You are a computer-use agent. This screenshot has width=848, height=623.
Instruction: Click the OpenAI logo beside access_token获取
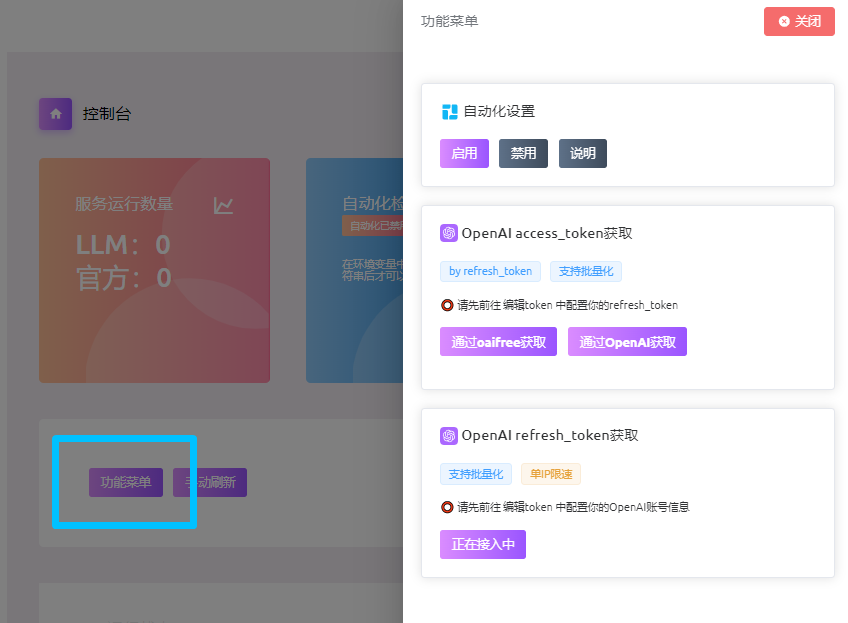(449, 233)
